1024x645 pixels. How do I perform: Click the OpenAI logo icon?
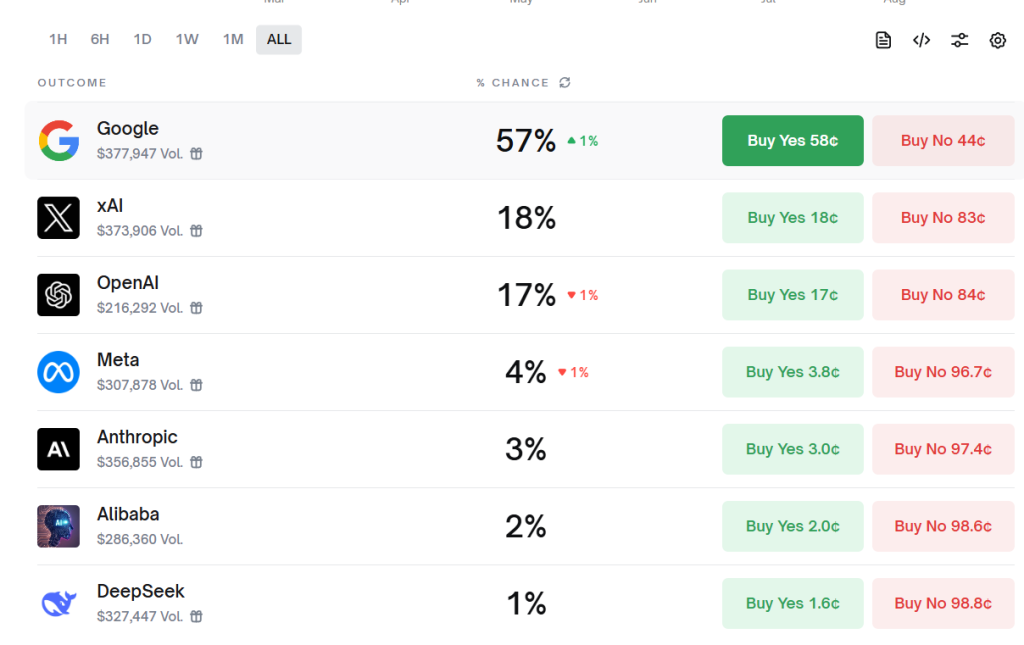pos(58,295)
